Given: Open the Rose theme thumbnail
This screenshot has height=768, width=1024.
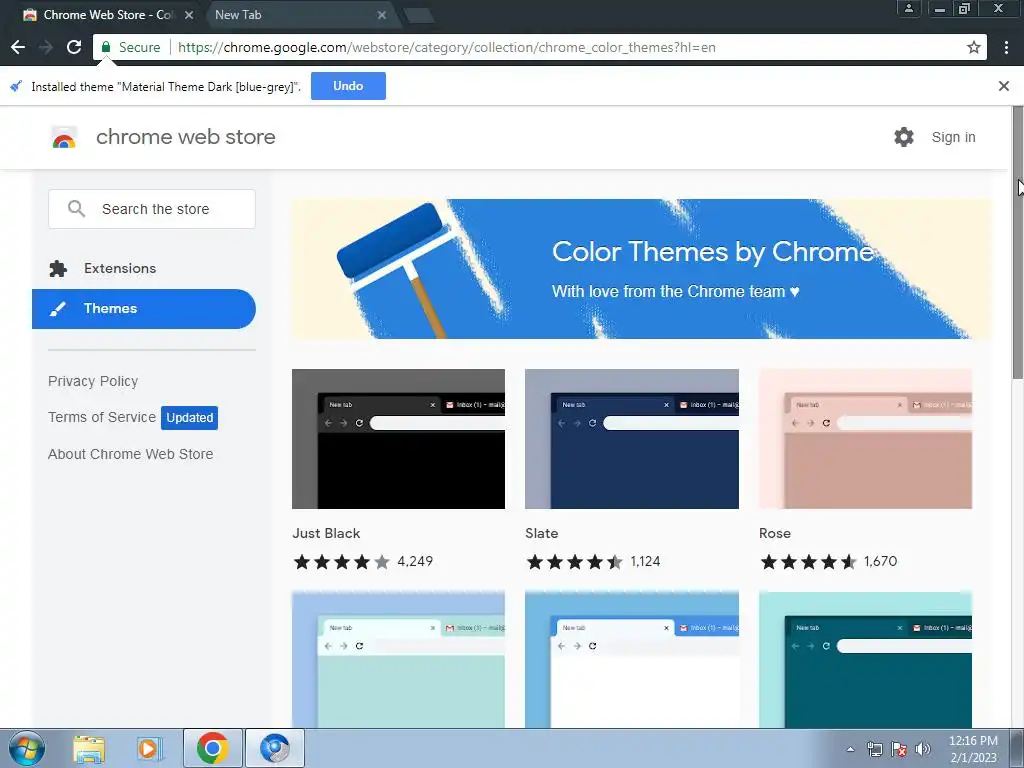Looking at the screenshot, I should coord(865,439).
